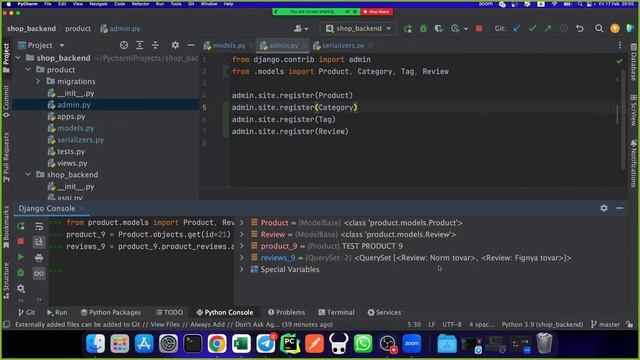Expand the Product variable in console
Viewport: 640px width, 360px height.
[x=242, y=223]
